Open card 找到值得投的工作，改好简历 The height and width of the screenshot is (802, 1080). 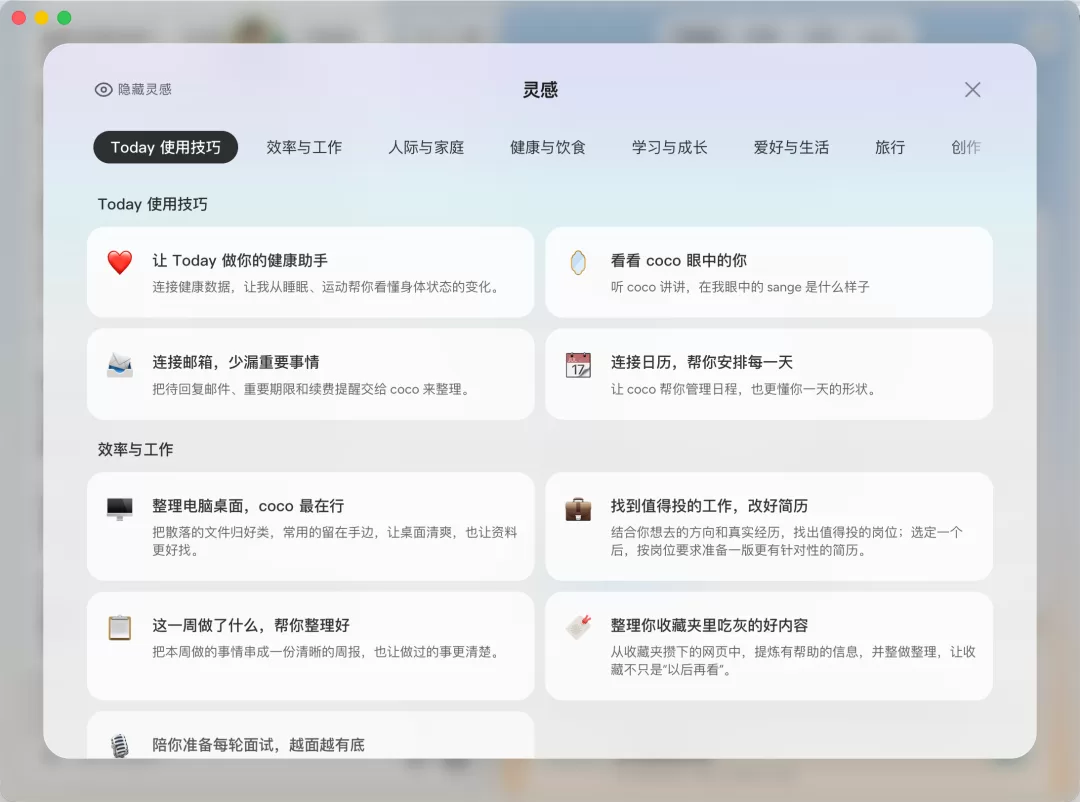coord(769,526)
